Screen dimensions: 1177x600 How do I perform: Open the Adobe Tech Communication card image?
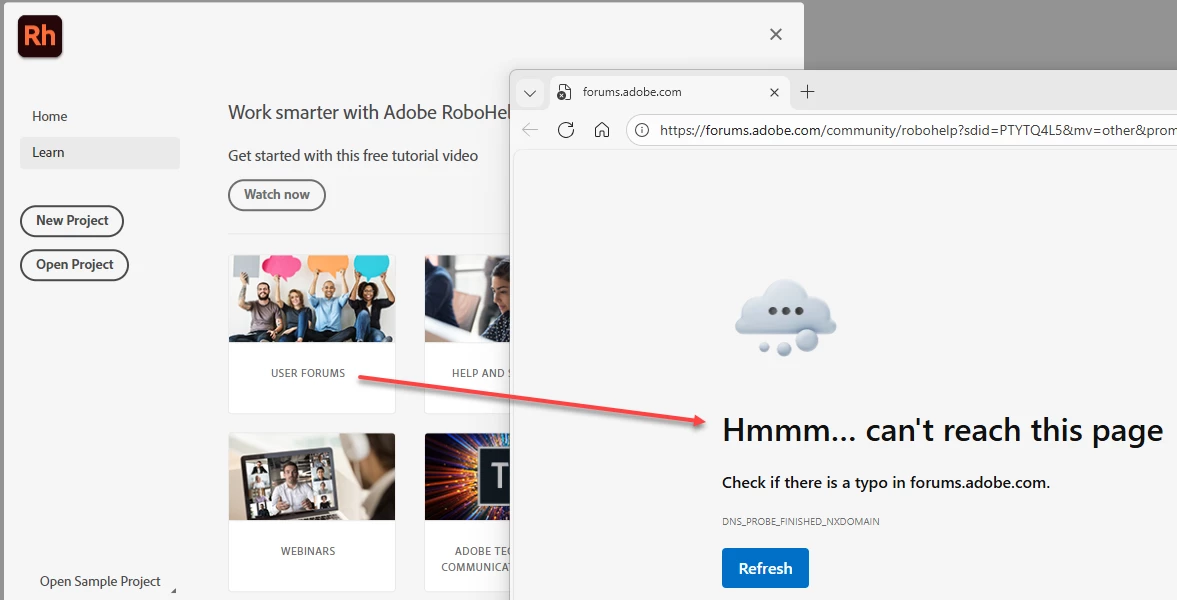[467, 476]
